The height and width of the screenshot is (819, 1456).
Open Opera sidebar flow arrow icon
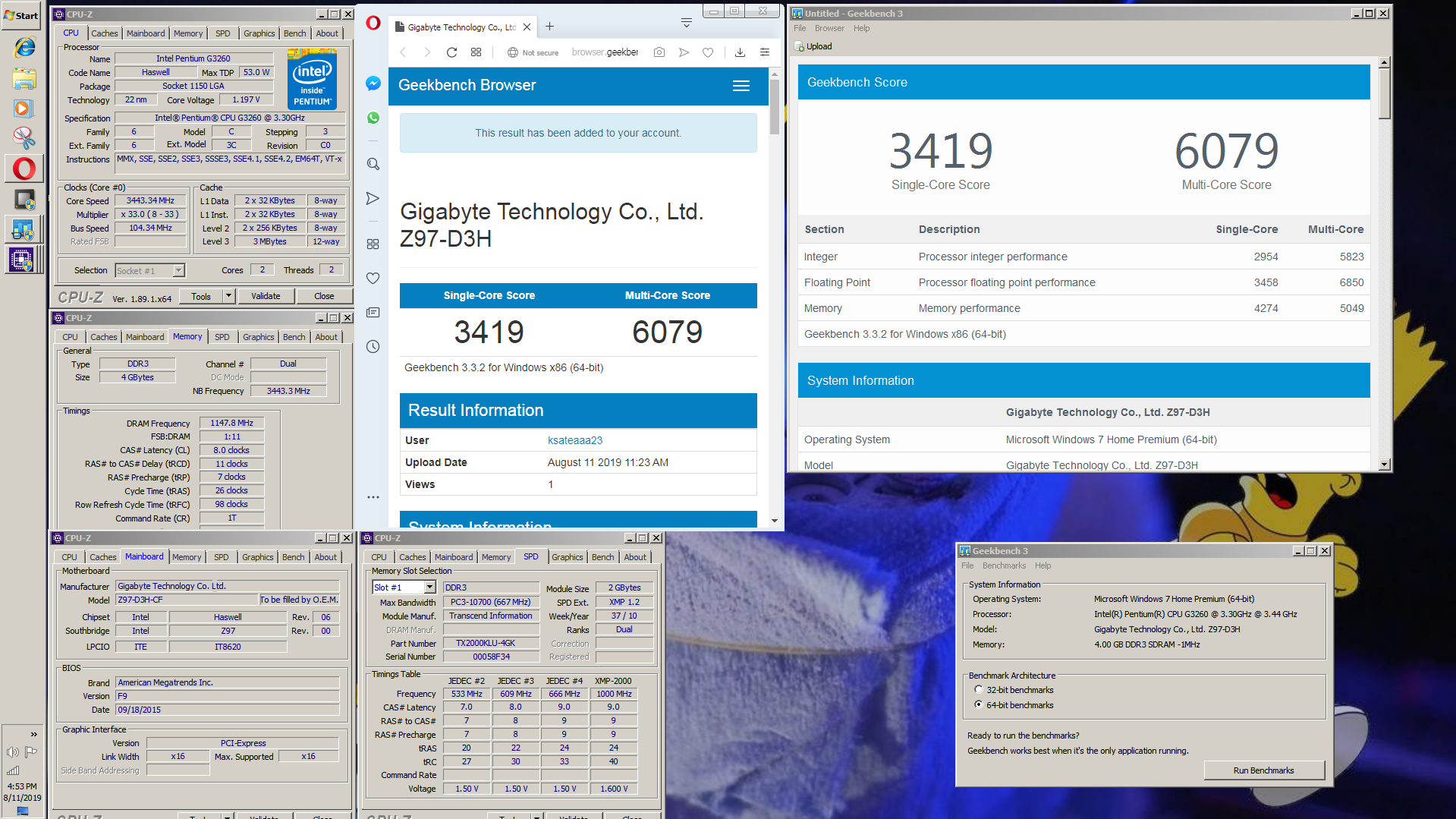tap(373, 198)
